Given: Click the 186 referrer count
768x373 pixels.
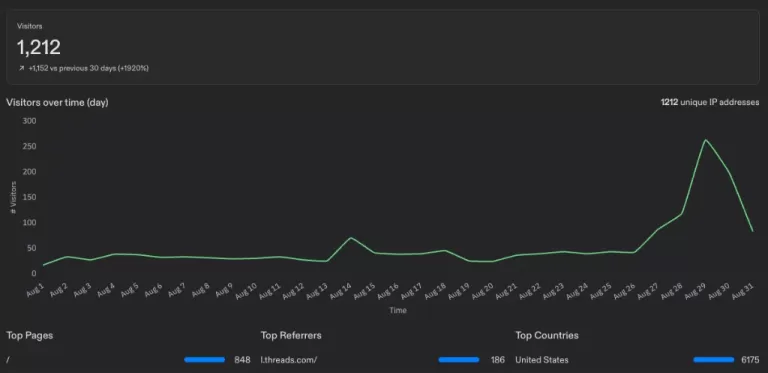Looking at the screenshot, I should pyautogui.click(x=498, y=360).
